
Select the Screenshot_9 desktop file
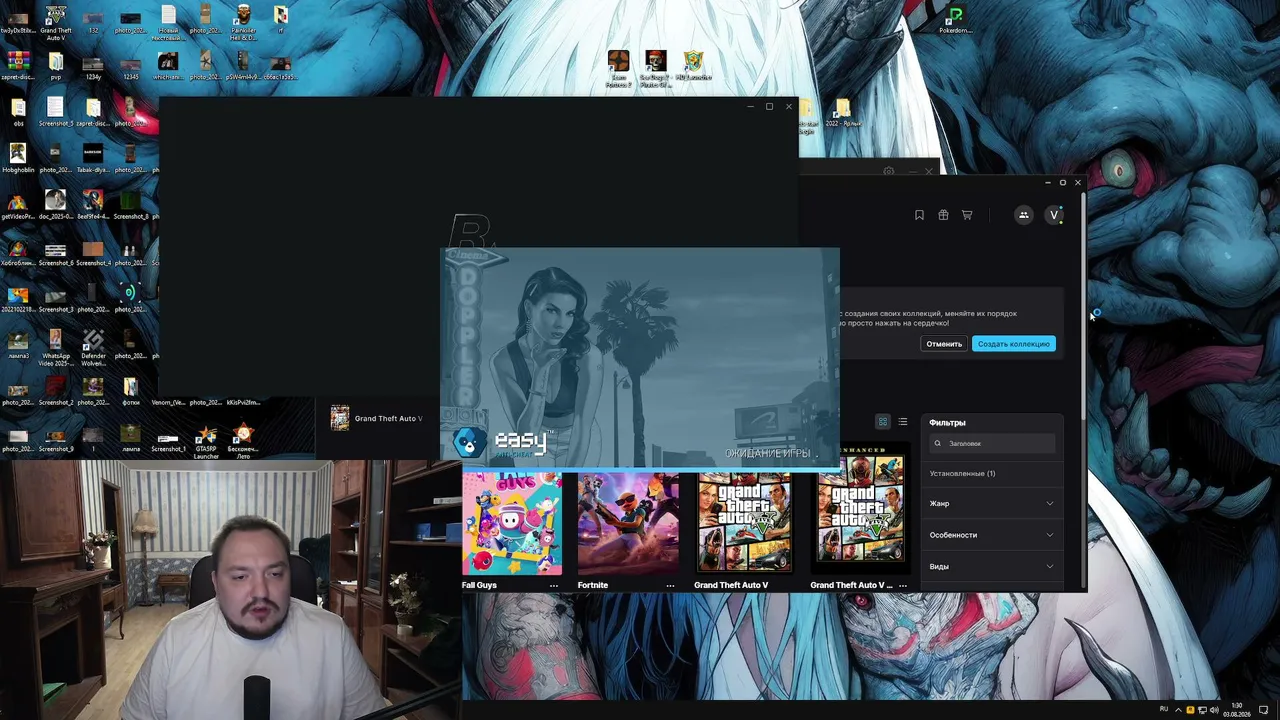coord(55,438)
